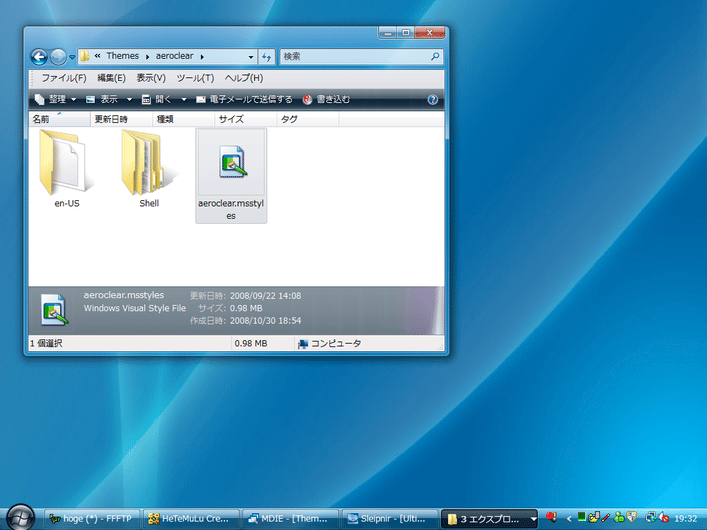Screen dimensions: 707x530
Task: Click the folder icon in address bar
Action: pos(85,56)
